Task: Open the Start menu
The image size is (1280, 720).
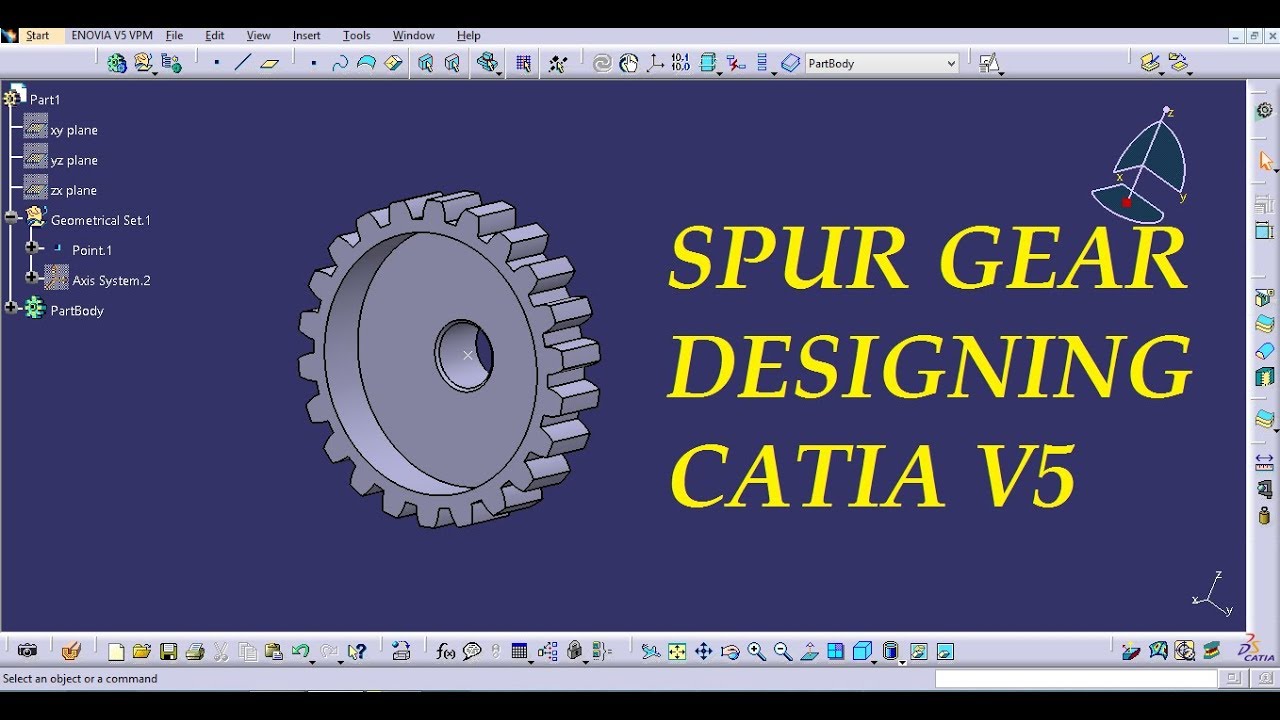Action: pos(38,35)
